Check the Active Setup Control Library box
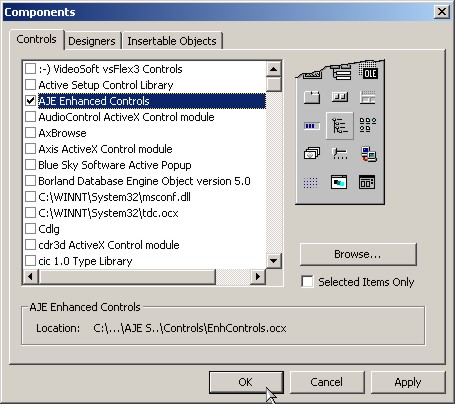The image size is (455, 404). 30,85
